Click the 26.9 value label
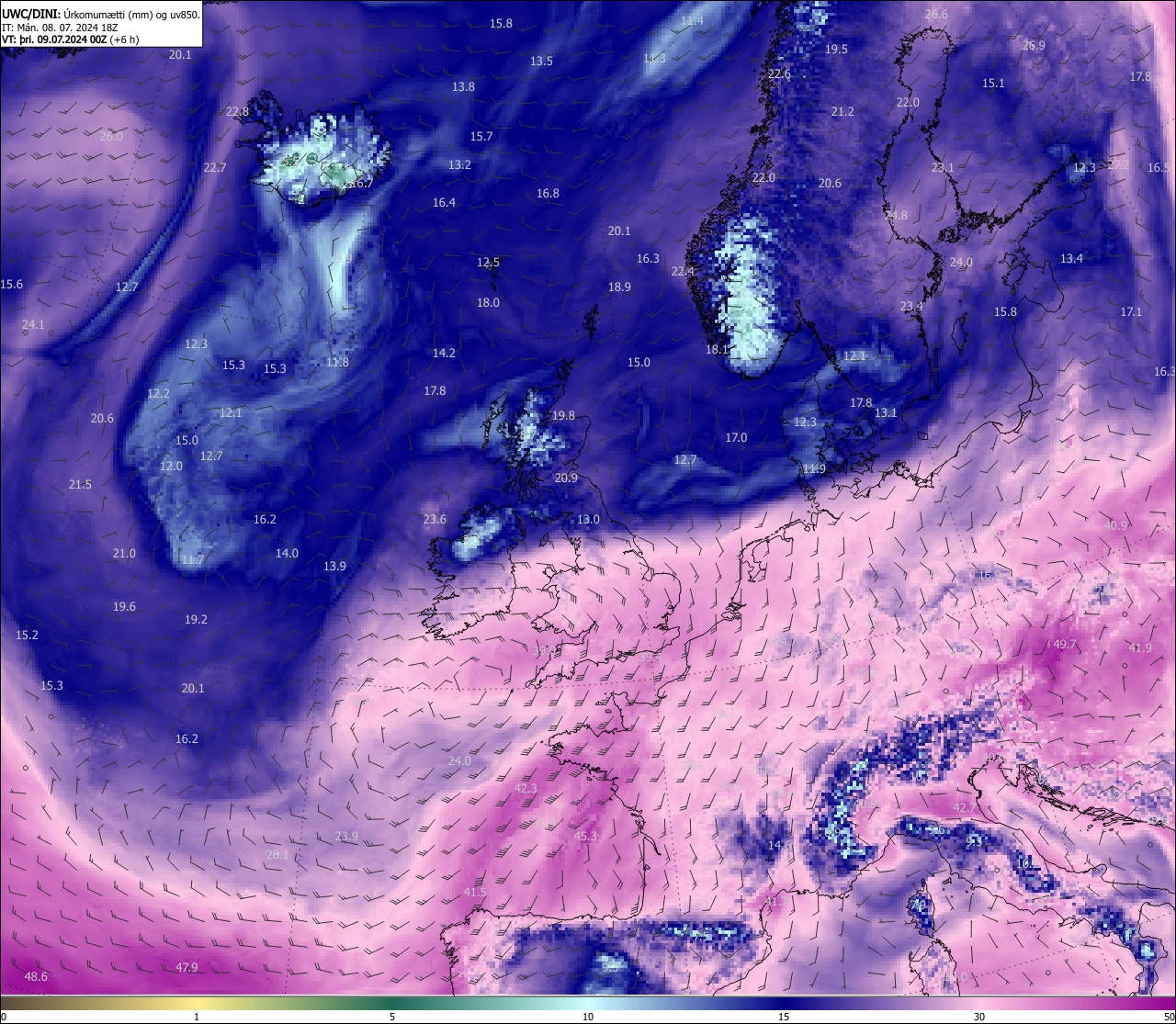 tap(1034, 46)
